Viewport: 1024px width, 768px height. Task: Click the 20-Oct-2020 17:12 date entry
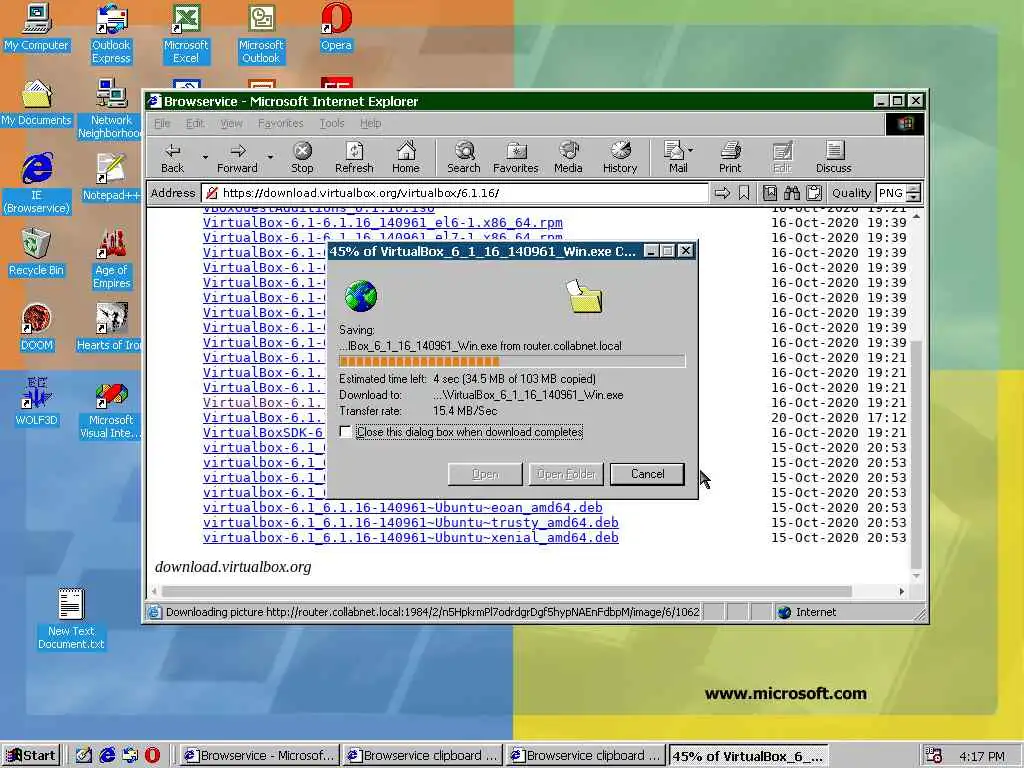[839, 417]
